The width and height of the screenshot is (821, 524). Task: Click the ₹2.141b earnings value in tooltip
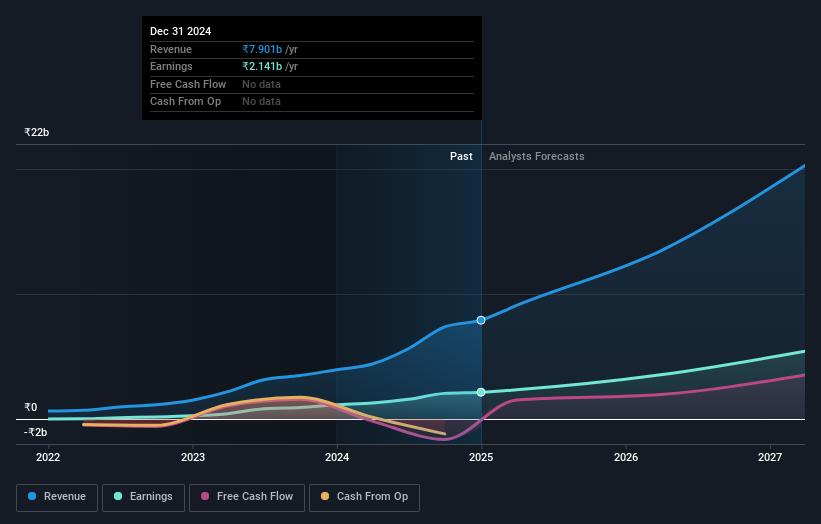[x=262, y=66]
